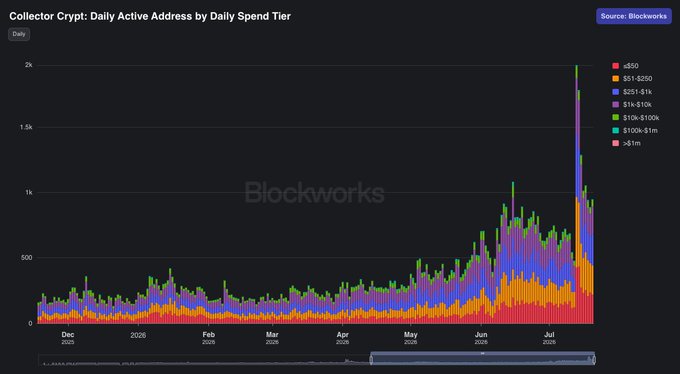Click the right range slider handle
Image resolution: width=680 pixels, height=374 pixels.
pyautogui.click(x=594, y=360)
